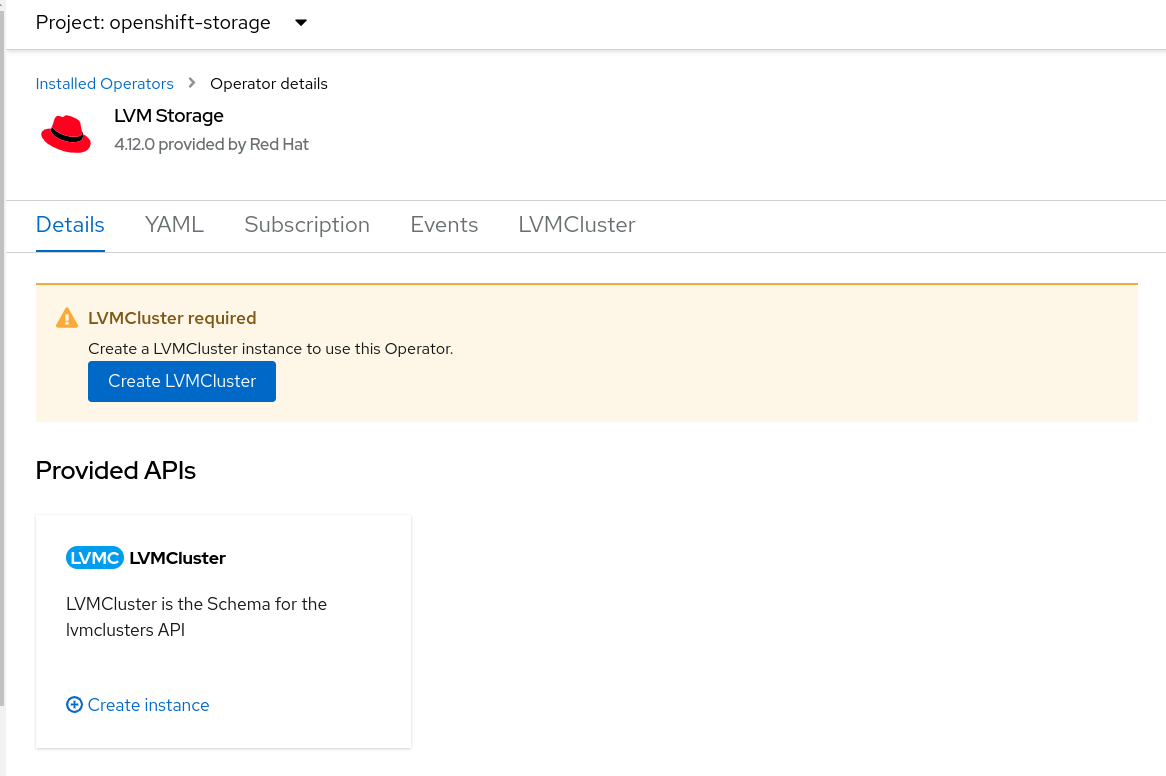1166x776 pixels.
Task: Click the orange warning triangle icon
Action: tap(67, 318)
